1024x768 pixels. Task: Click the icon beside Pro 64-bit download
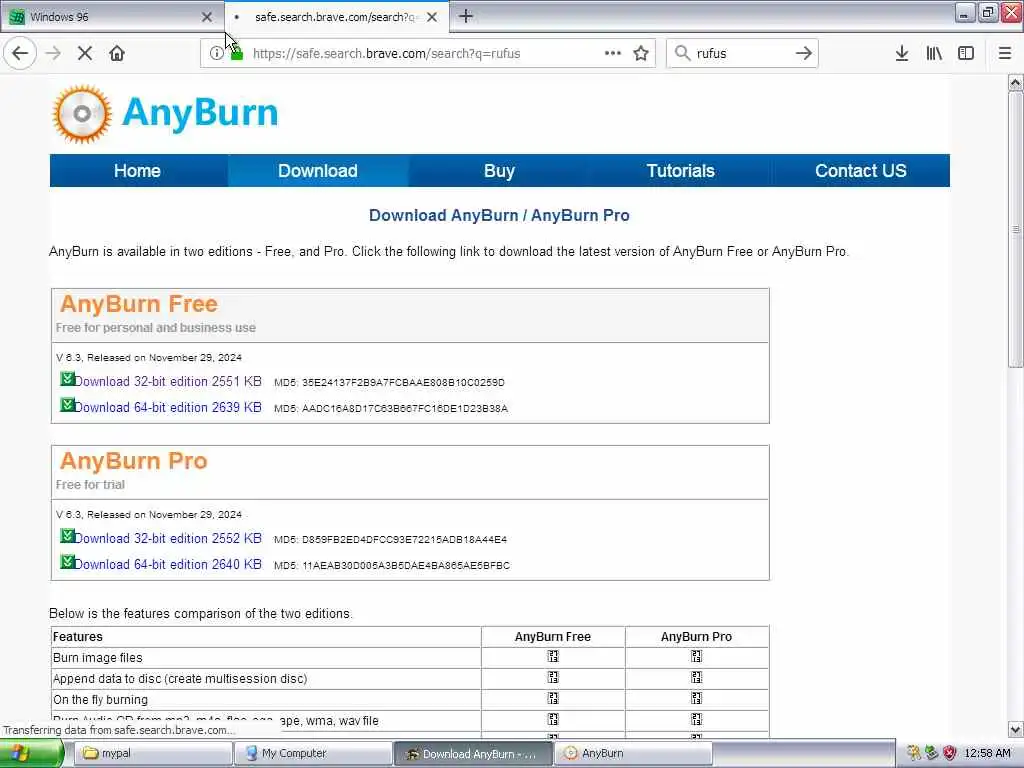pyautogui.click(x=67, y=562)
